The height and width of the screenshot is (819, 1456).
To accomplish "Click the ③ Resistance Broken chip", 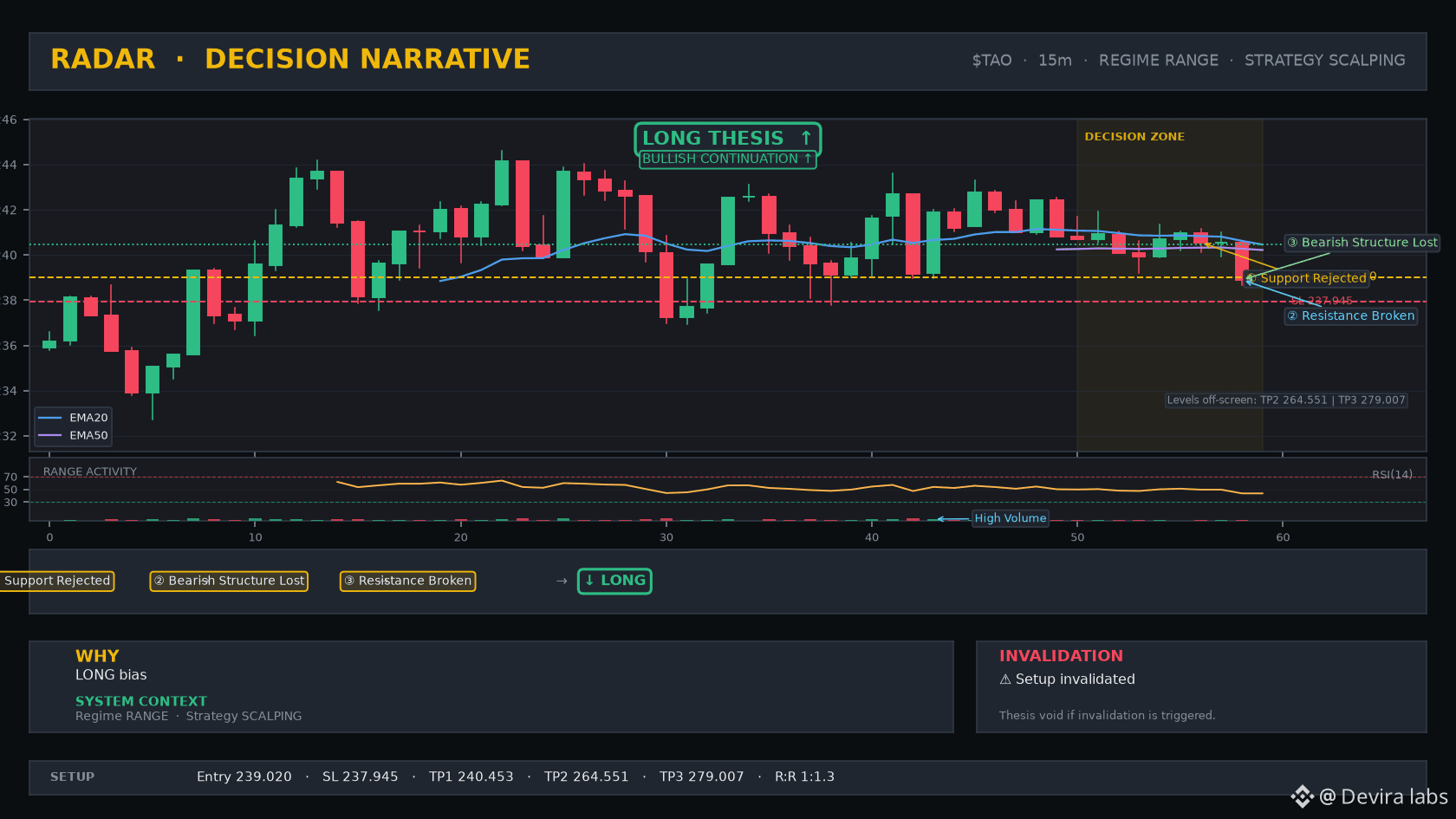I will point(407,581).
